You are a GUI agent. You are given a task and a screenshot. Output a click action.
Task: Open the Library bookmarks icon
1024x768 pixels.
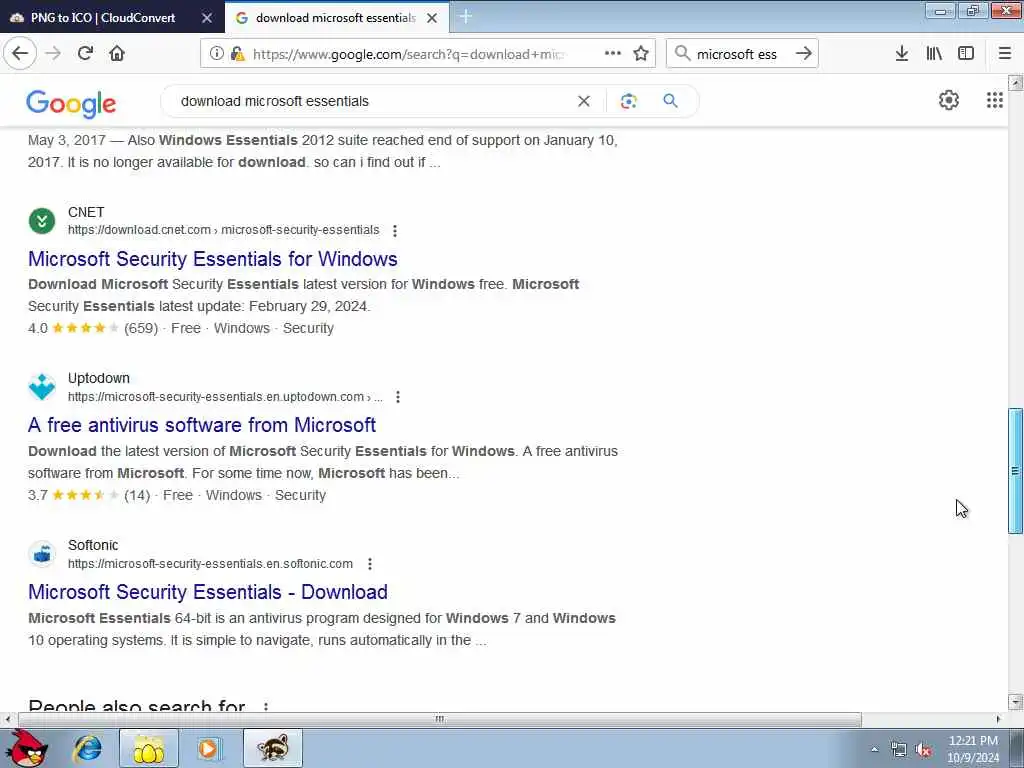click(x=934, y=54)
